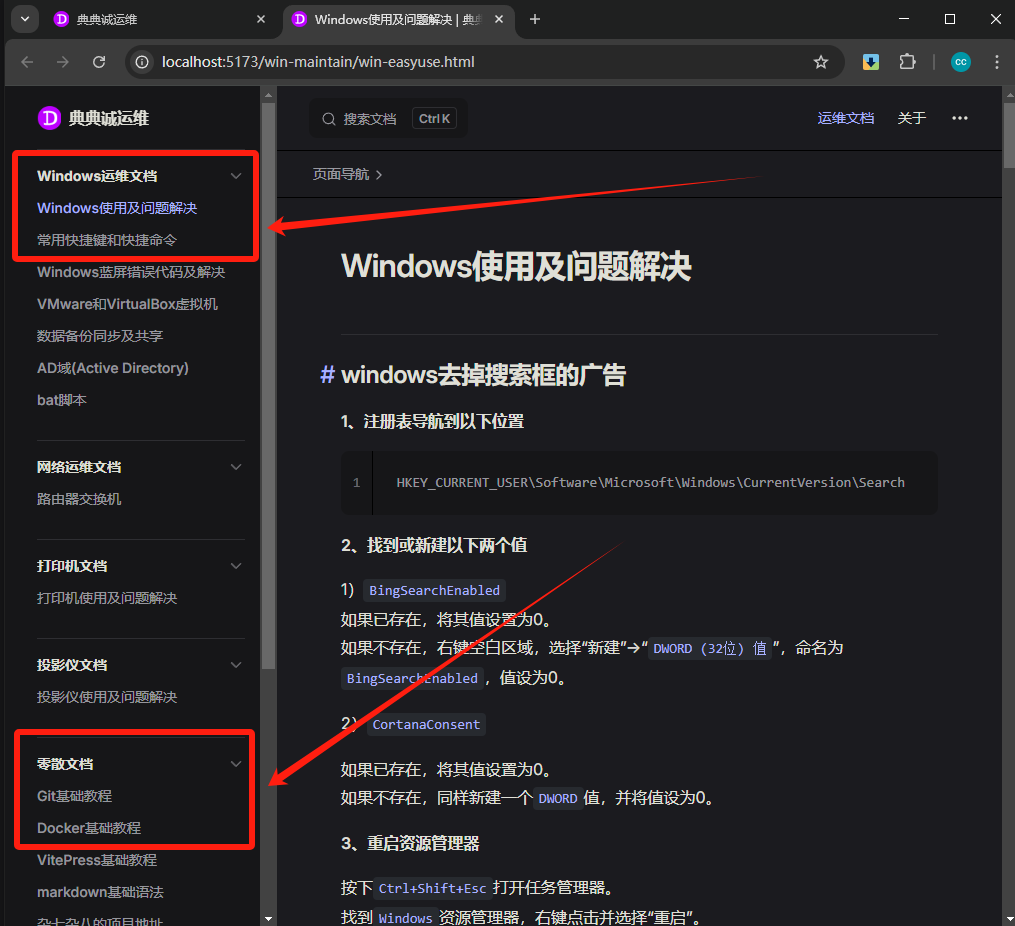
Task: Open VMware和VirtualBox虚拟机 sidebar link
Action: click(128, 304)
